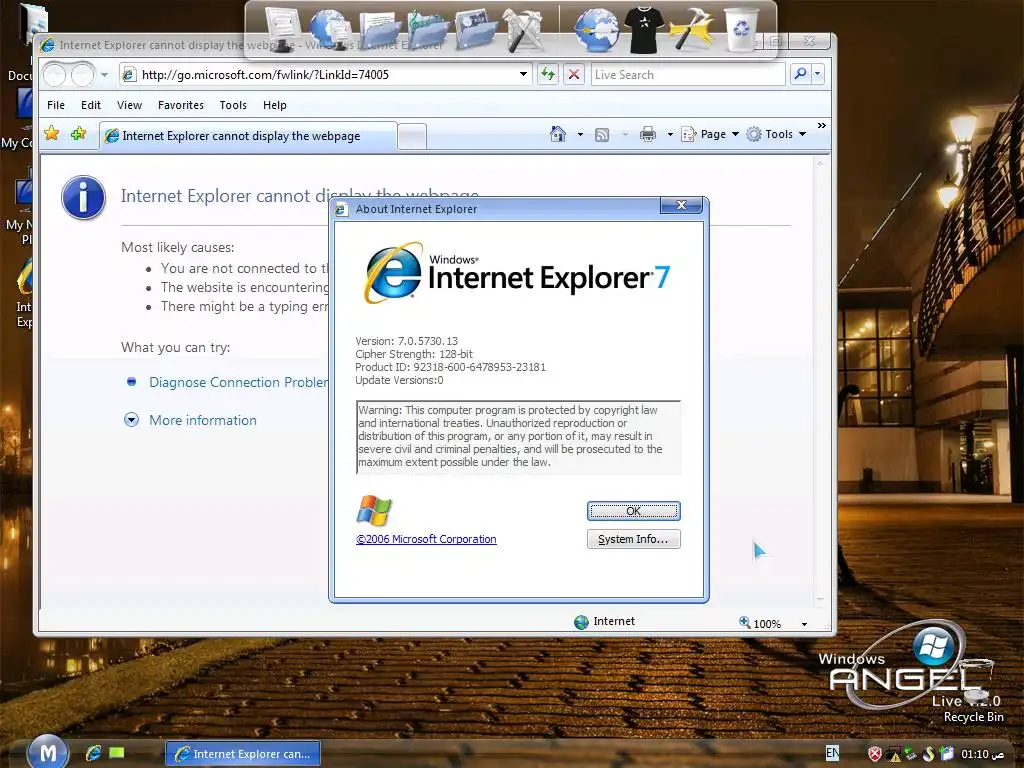Click the 100% zoom level in status bar

767,624
